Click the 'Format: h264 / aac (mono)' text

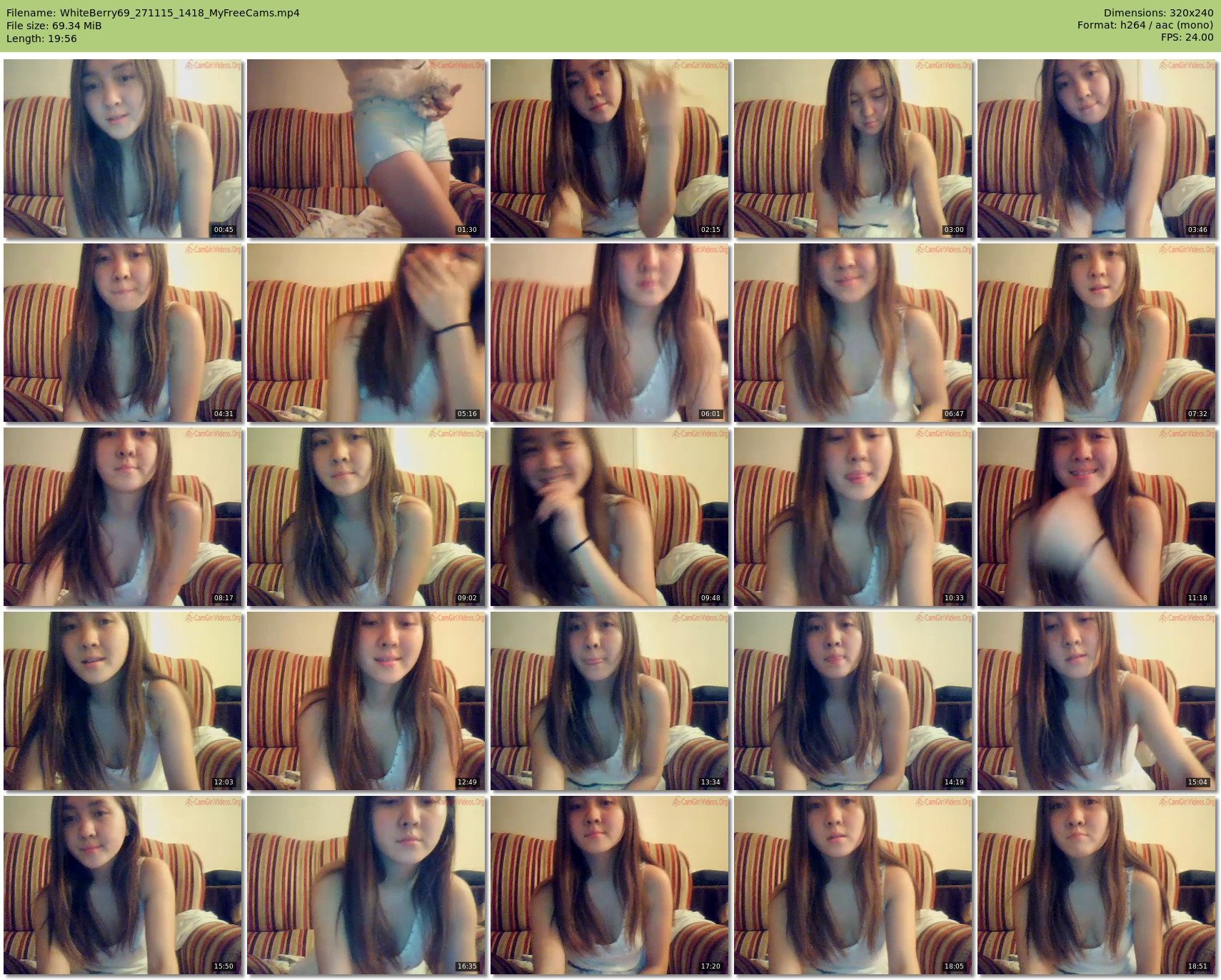pyautogui.click(x=1145, y=25)
